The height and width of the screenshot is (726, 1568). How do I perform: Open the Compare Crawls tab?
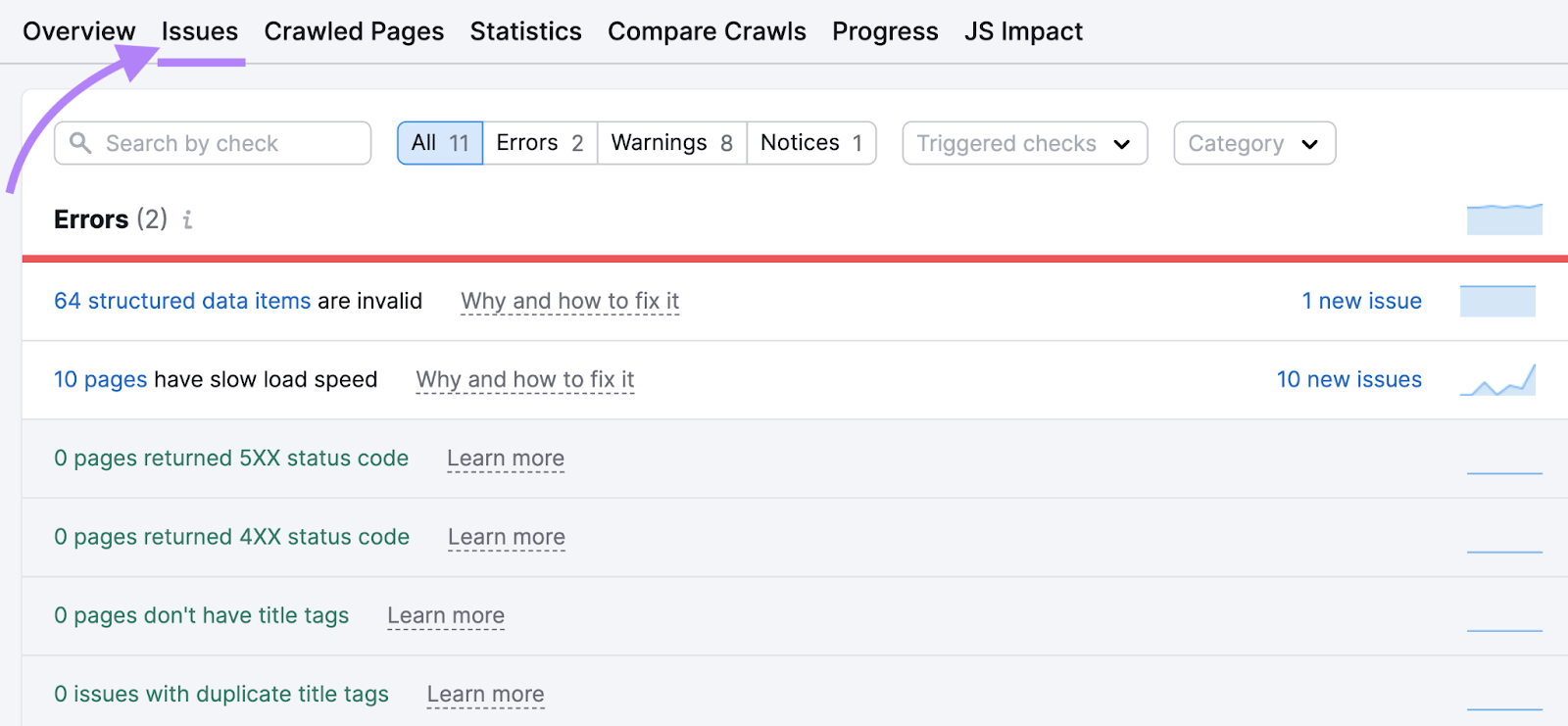[x=707, y=31]
